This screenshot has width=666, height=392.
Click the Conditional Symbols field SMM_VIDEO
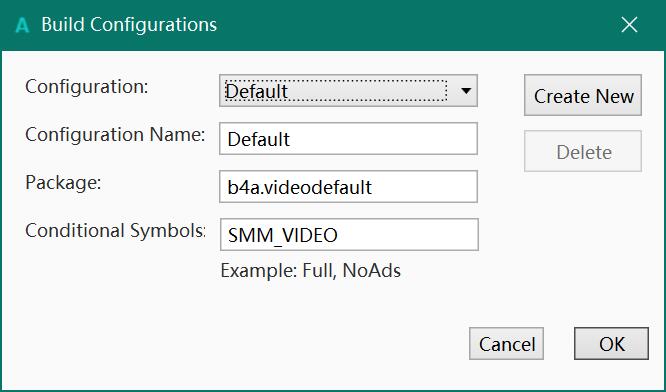(349, 234)
